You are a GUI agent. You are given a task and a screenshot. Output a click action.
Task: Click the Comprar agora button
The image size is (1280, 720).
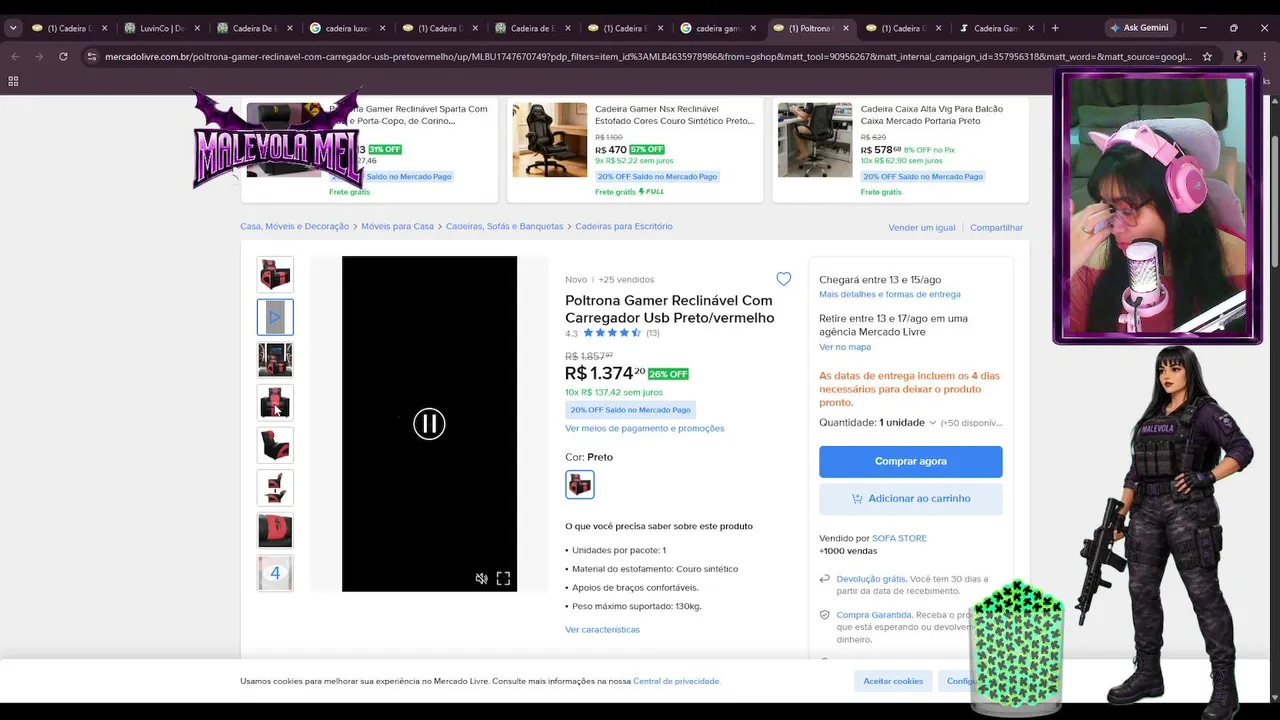pos(910,461)
